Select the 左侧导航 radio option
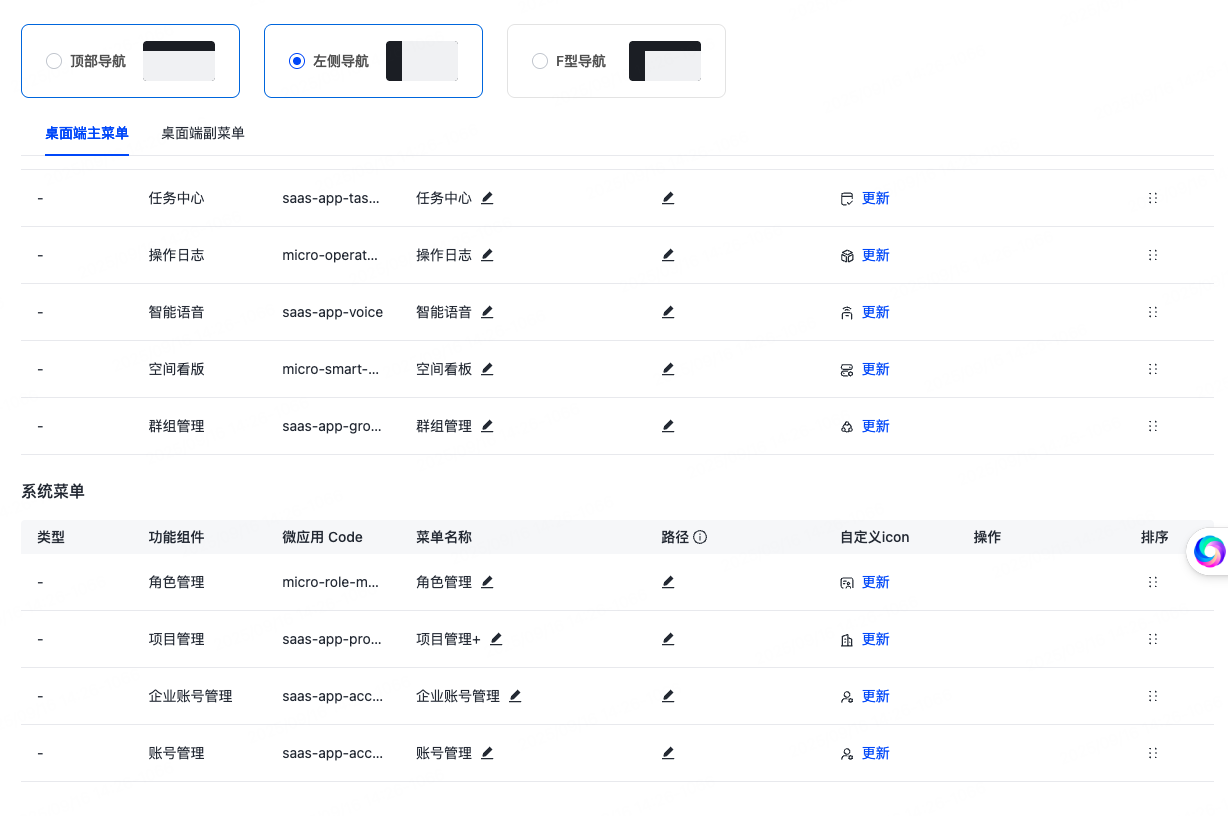This screenshot has height=816, width=1228. (x=296, y=61)
